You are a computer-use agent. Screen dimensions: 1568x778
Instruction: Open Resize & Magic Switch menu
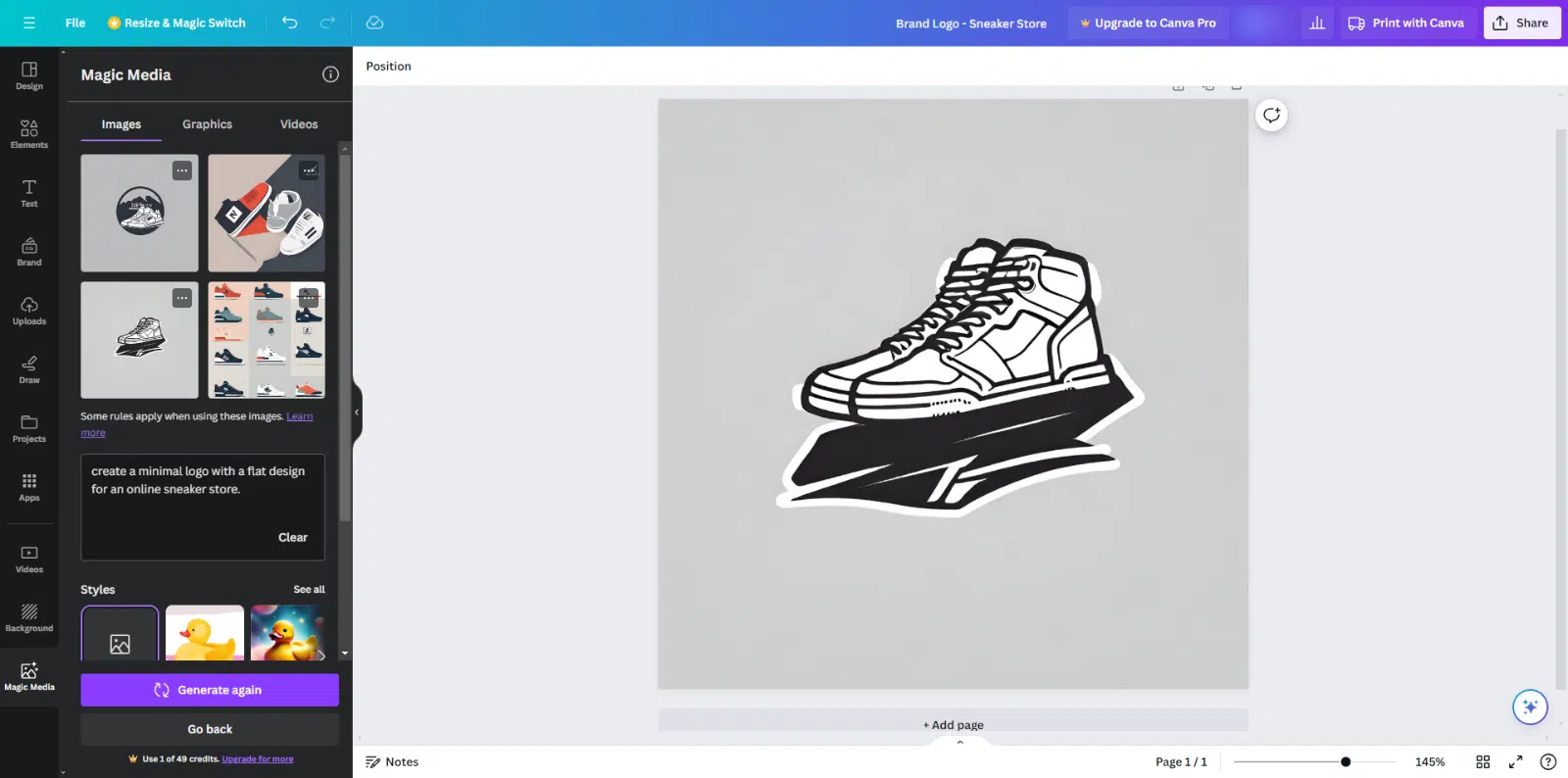point(176,23)
